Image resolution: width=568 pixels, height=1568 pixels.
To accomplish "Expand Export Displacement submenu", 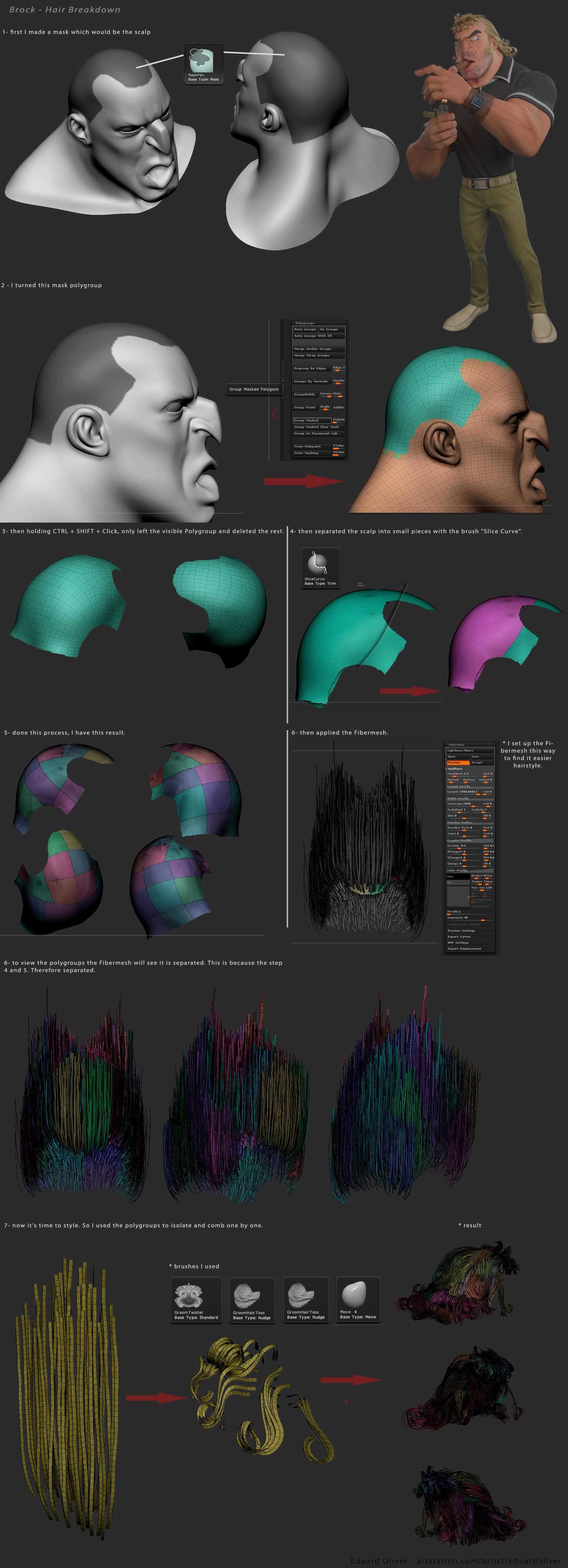I will coord(470,949).
